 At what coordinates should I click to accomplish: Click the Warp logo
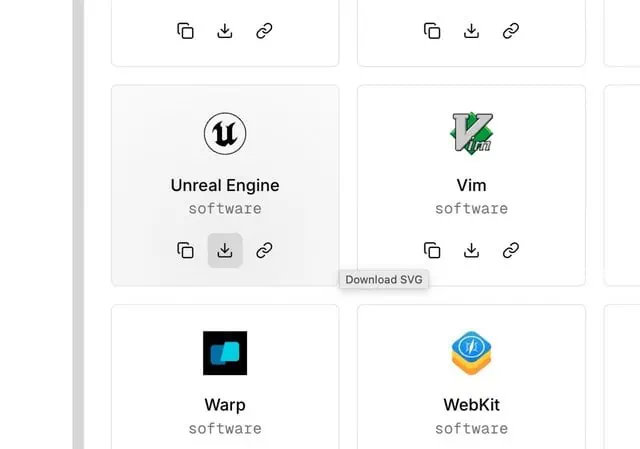click(x=225, y=353)
